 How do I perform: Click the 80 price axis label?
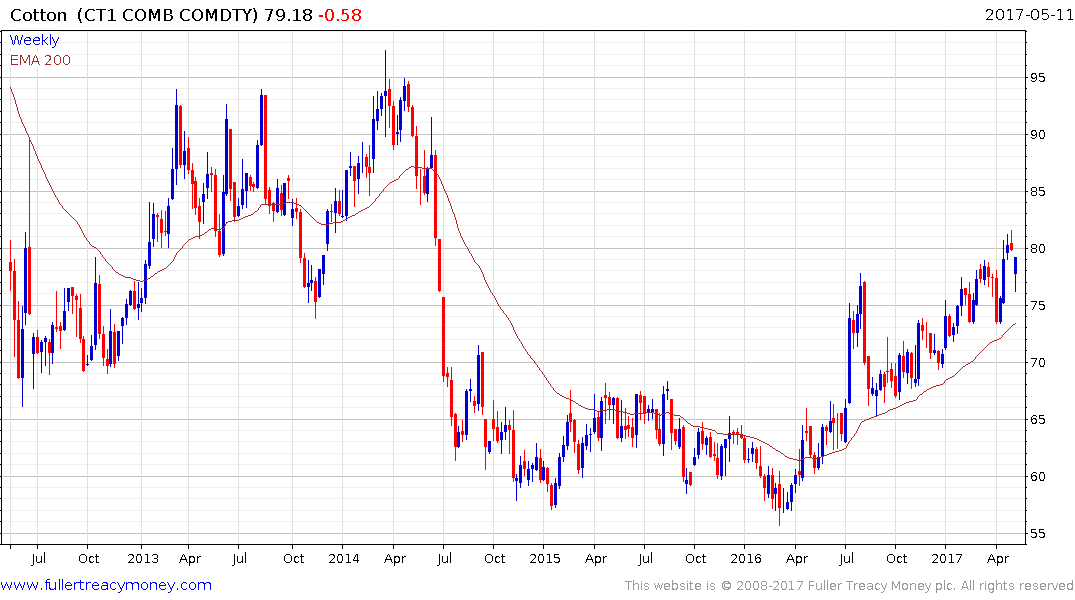point(1038,248)
